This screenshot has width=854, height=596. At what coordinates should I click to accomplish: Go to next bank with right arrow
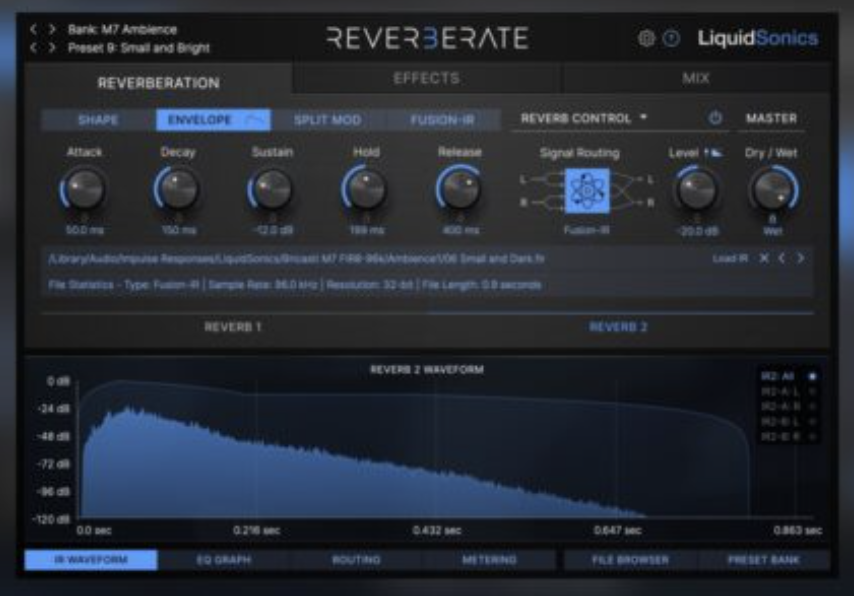coord(52,29)
